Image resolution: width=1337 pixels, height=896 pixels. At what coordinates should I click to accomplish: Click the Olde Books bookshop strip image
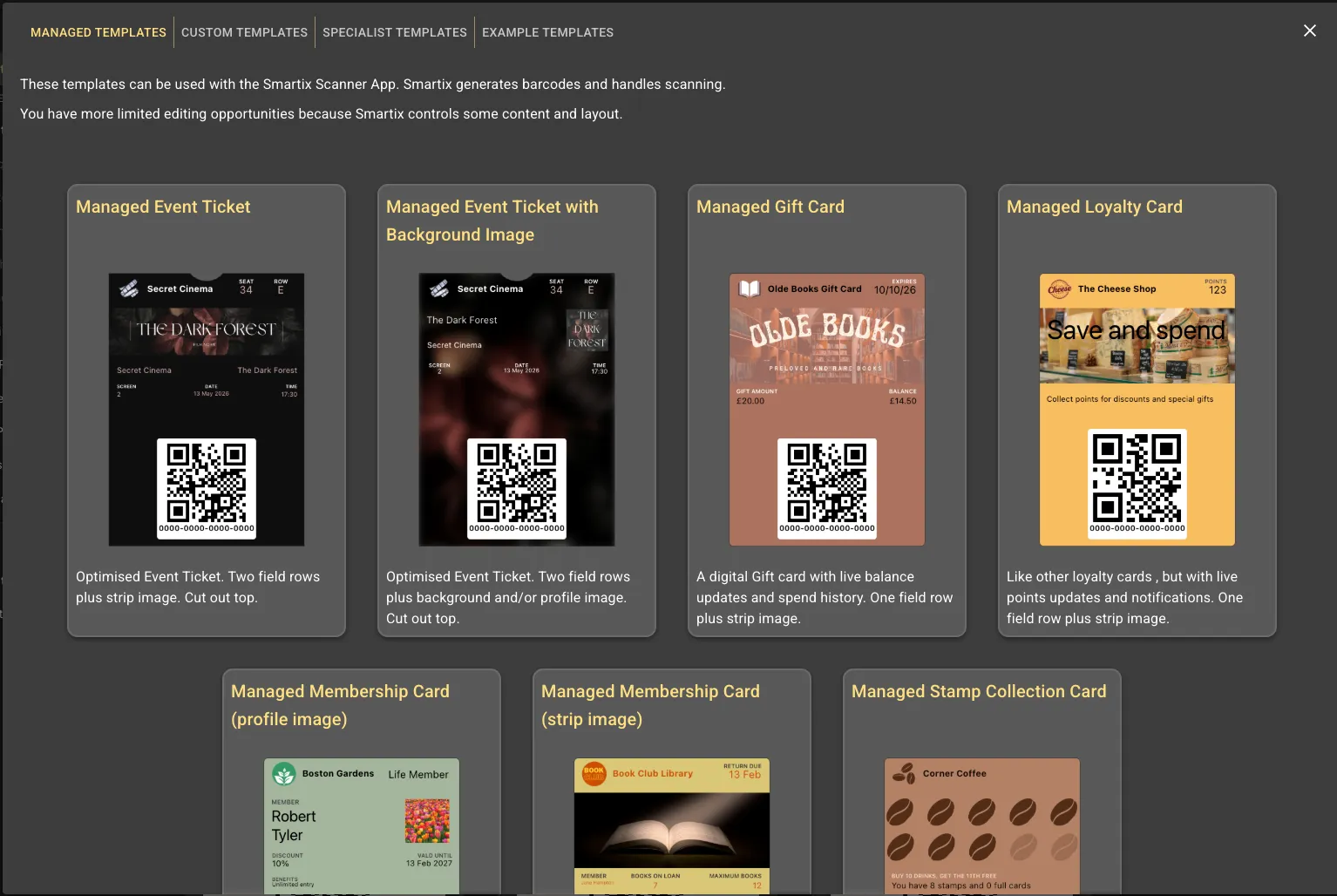pyautogui.click(x=827, y=345)
